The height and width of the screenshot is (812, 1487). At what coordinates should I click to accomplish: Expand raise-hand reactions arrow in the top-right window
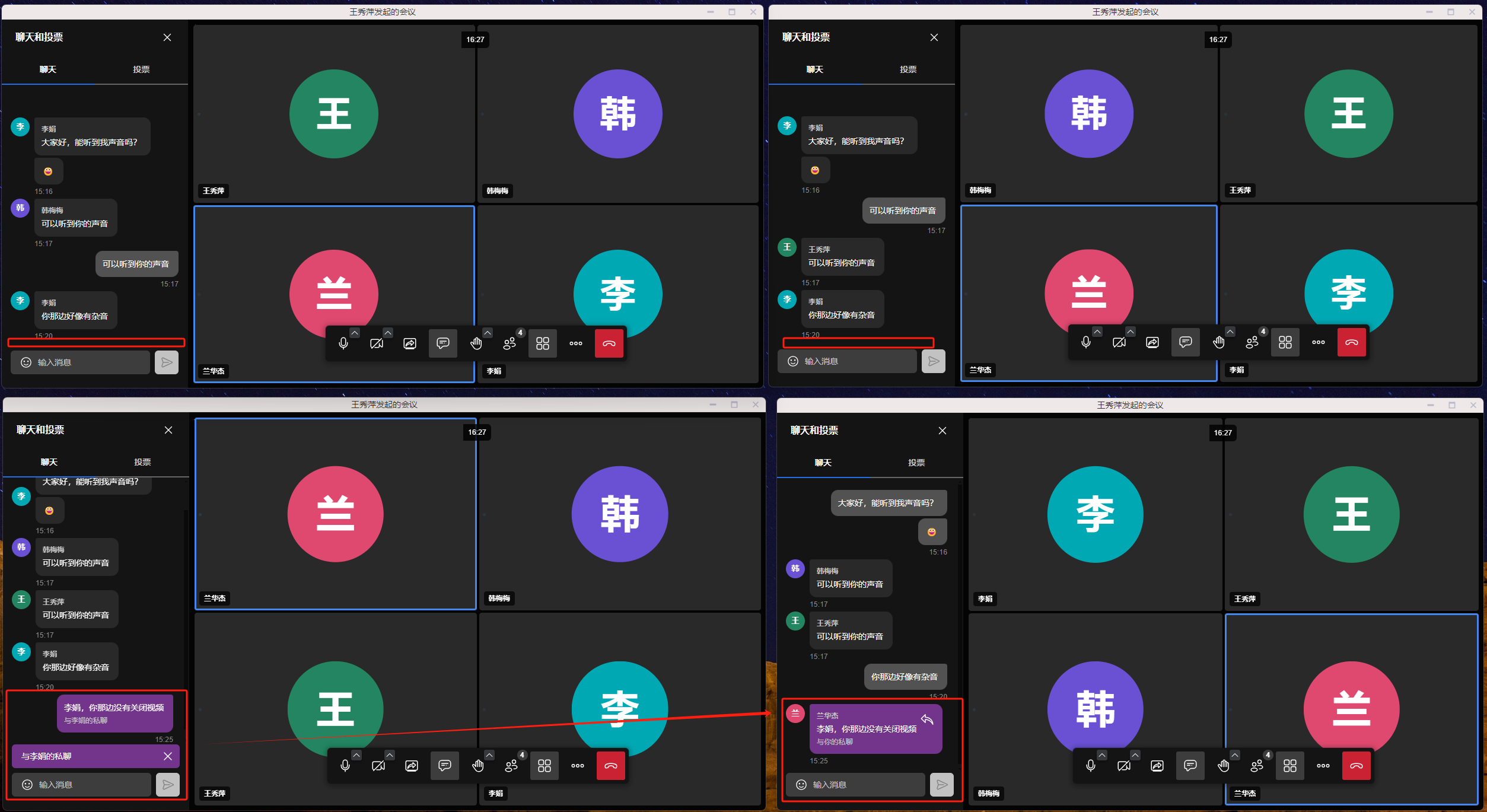tap(1230, 332)
